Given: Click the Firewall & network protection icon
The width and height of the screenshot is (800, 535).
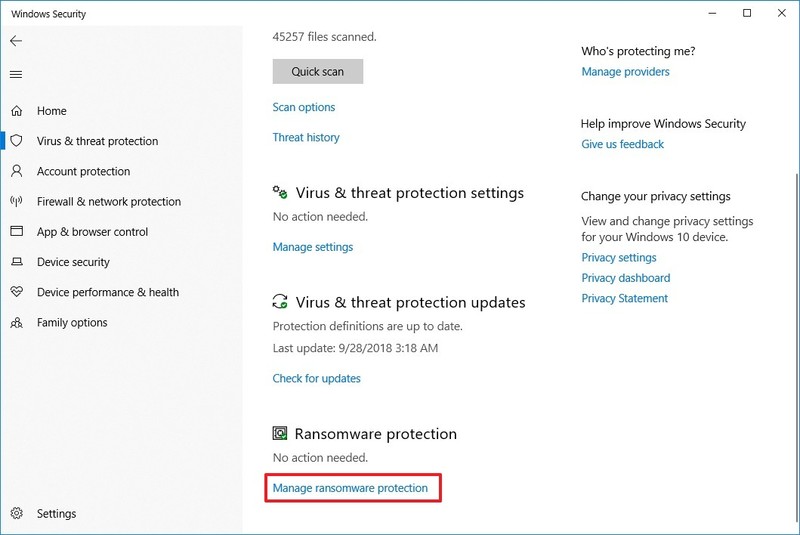Looking at the screenshot, I should (x=16, y=201).
